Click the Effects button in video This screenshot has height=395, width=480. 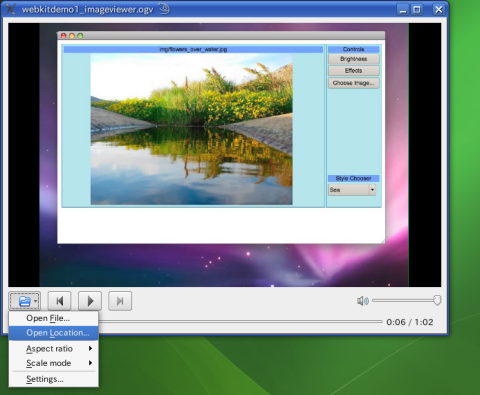[354, 71]
